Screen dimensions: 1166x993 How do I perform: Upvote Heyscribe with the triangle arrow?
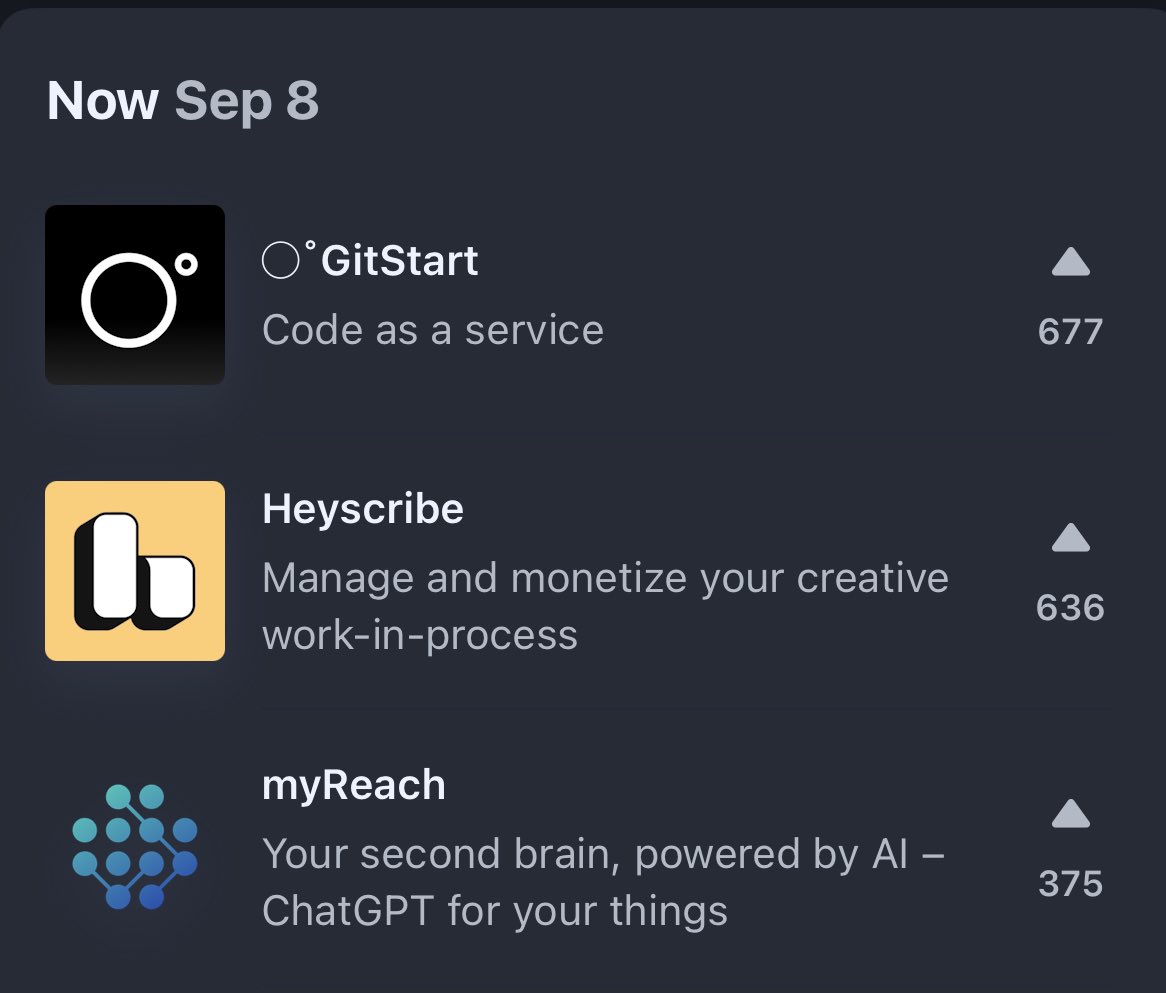1071,538
